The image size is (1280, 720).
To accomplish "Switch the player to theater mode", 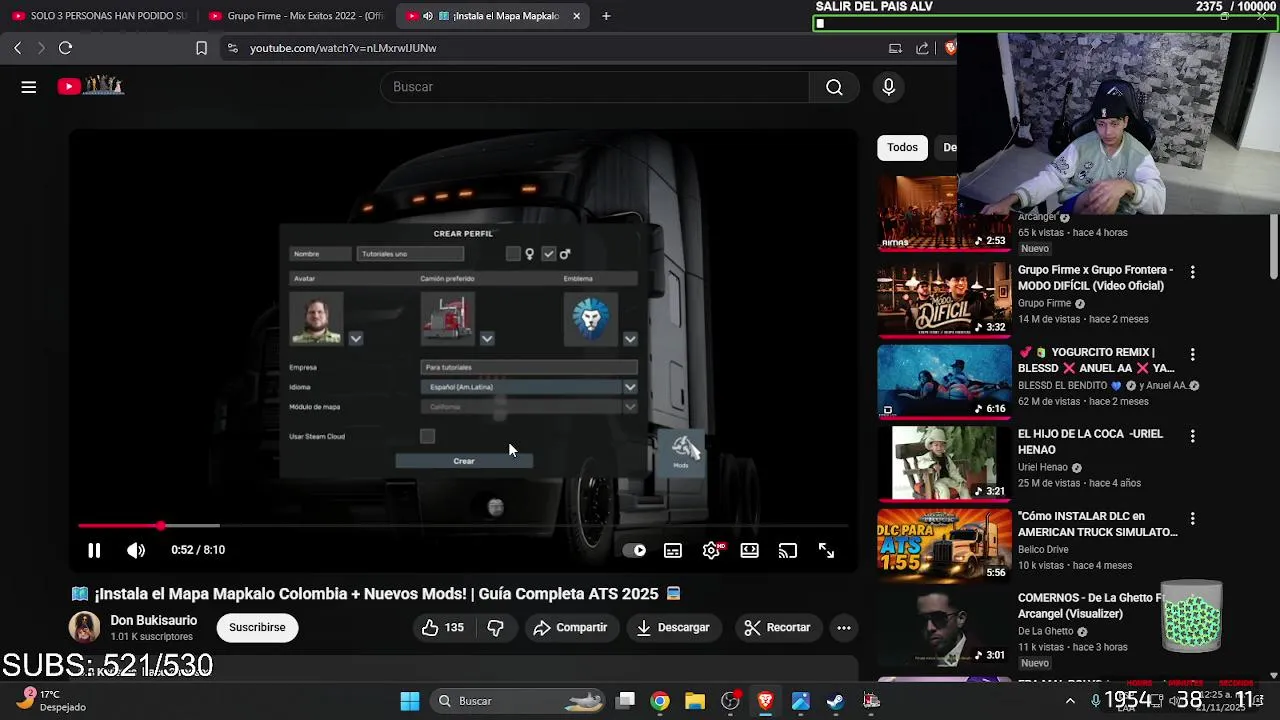I will click(x=749, y=550).
